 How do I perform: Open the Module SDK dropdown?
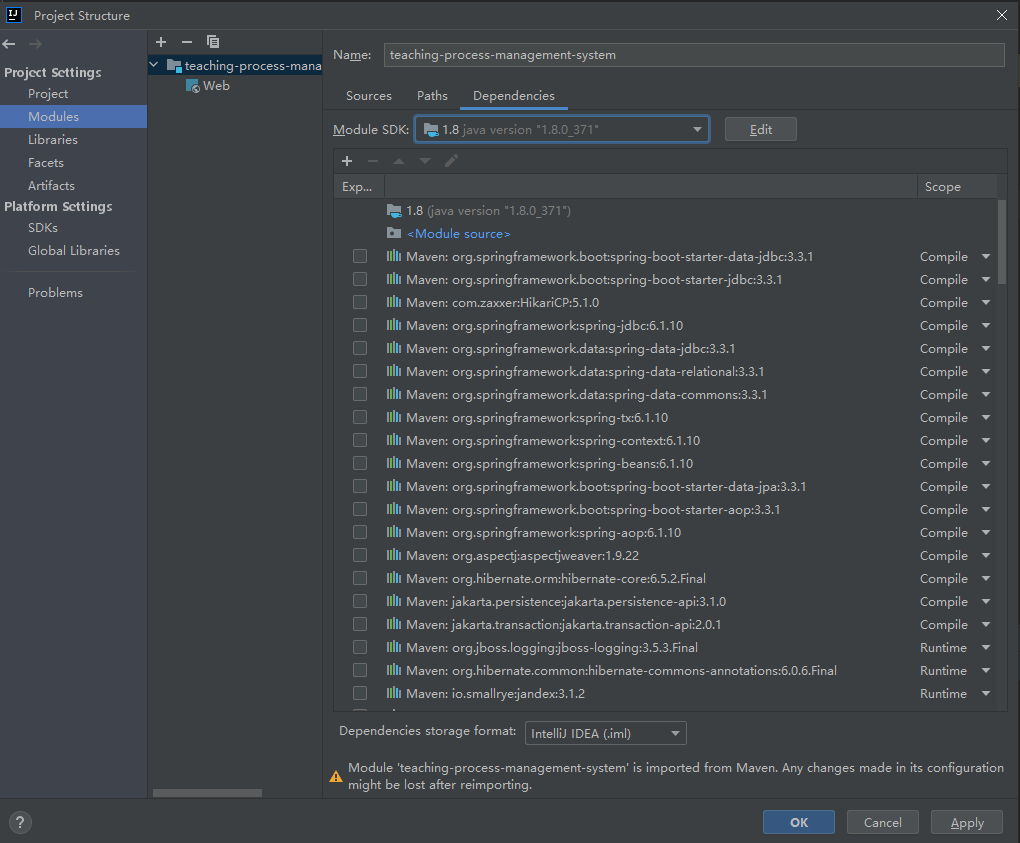pyautogui.click(x=562, y=129)
